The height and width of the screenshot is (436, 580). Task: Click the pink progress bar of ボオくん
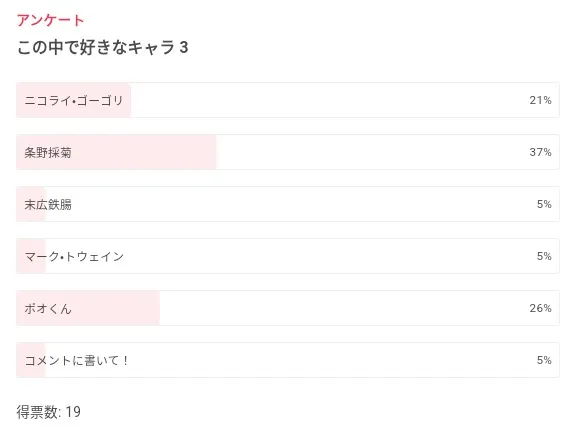(88, 308)
